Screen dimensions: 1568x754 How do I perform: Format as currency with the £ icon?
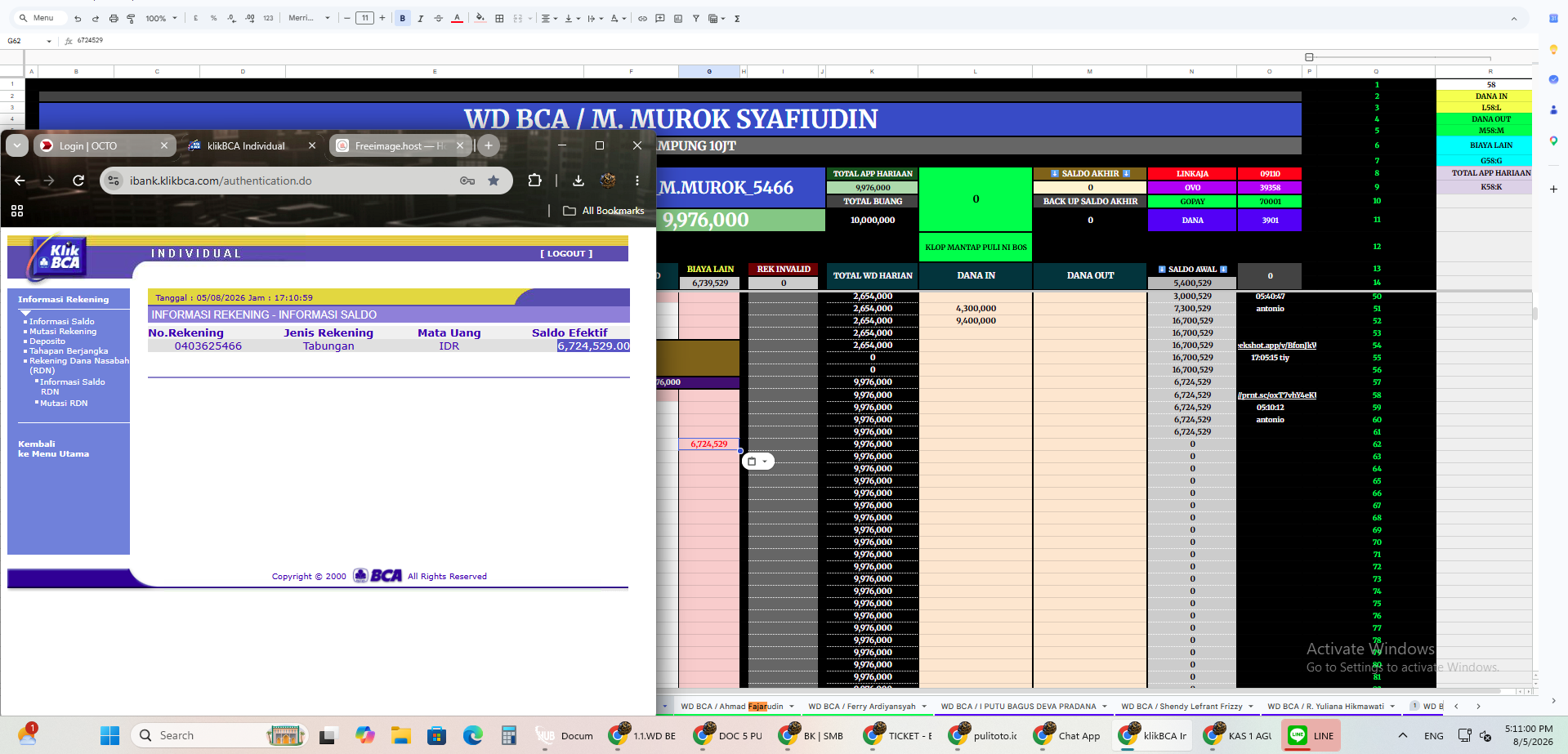pyautogui.click(x=196, y=18)
